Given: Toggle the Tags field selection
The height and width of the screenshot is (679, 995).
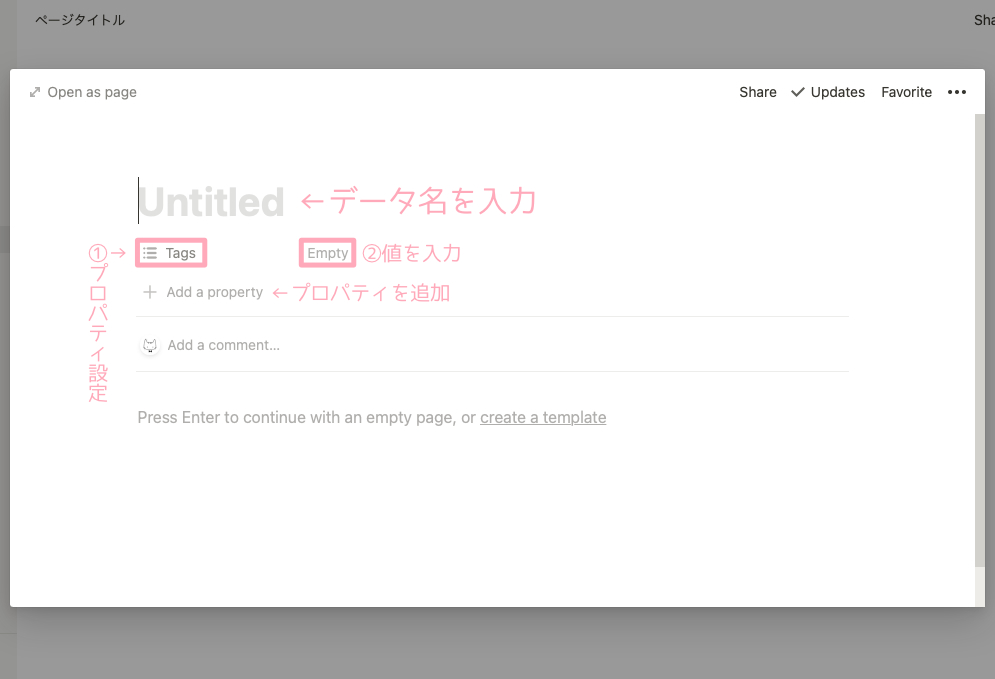Looking at the screenshot, I should 170,252.
